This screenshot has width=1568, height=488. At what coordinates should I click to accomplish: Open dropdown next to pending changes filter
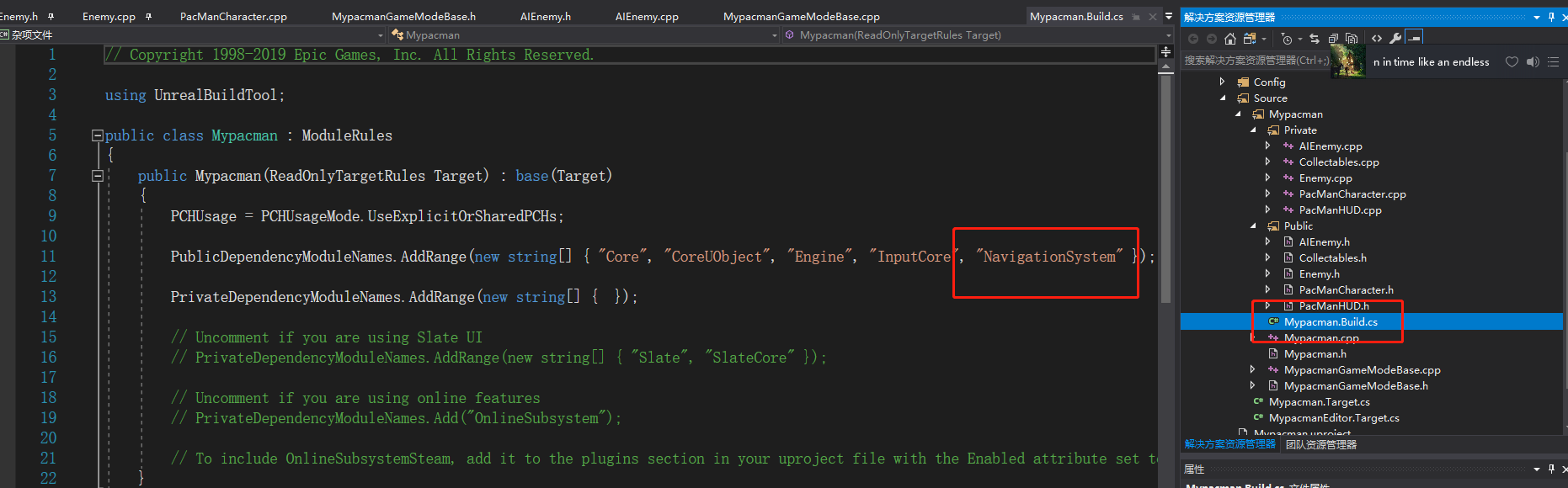coord(1299,40)
